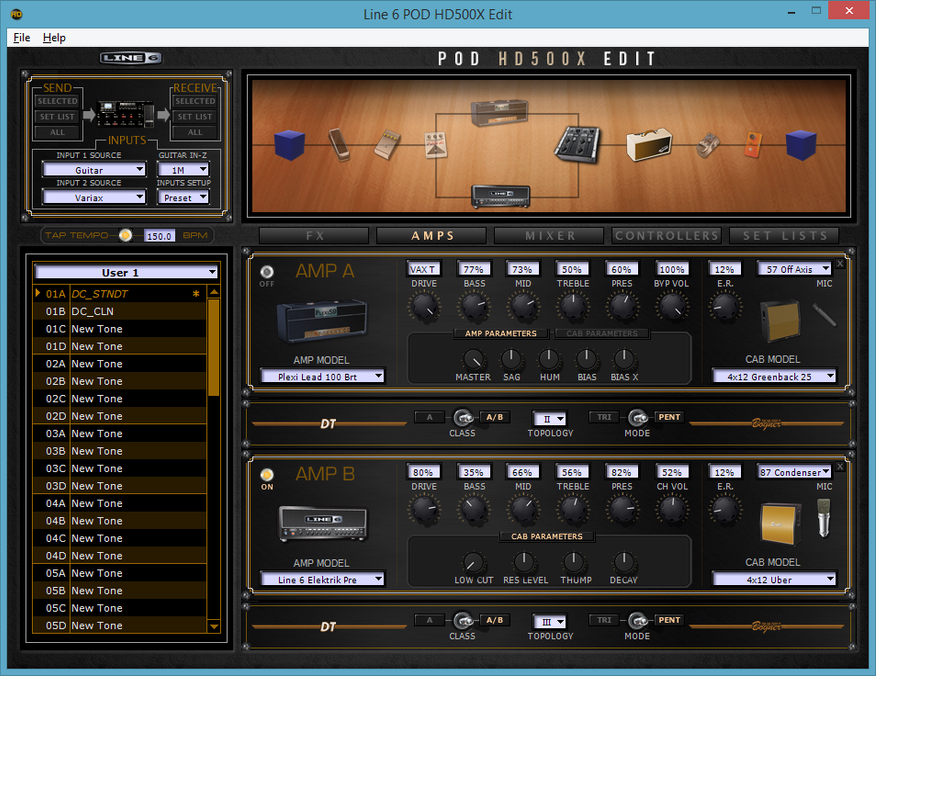
Task: Click the Uber cabinet image in Amp B
Action: tap(780, 524)
